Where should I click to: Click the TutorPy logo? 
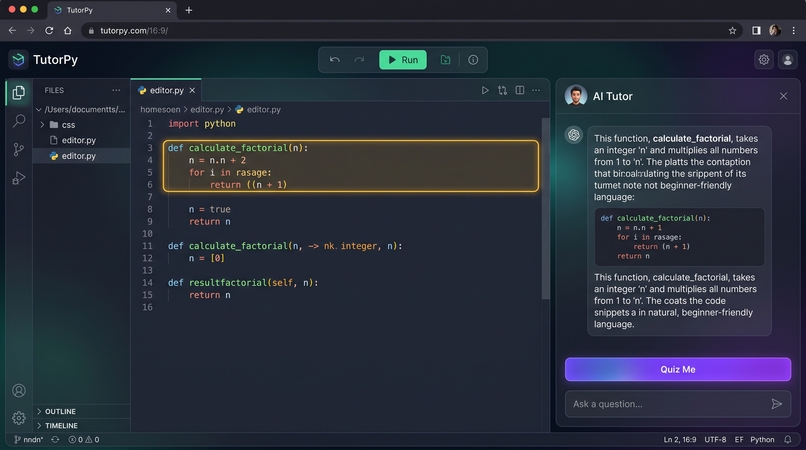19,60
